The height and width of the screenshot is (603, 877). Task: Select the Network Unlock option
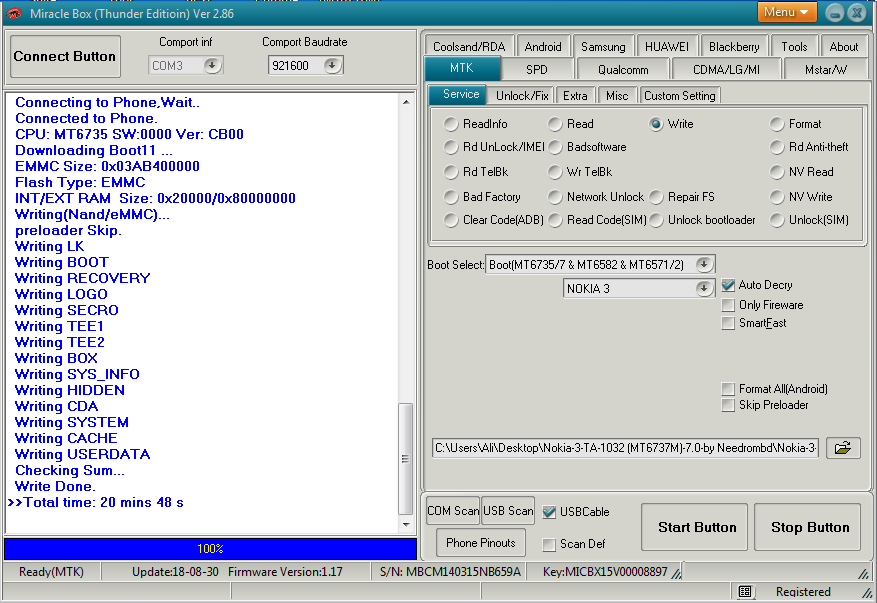click(555, 197)
